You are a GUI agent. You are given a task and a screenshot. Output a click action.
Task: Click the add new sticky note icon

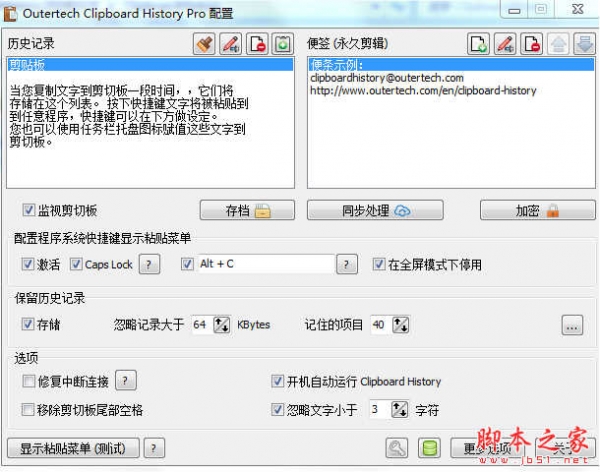point(478,44)
